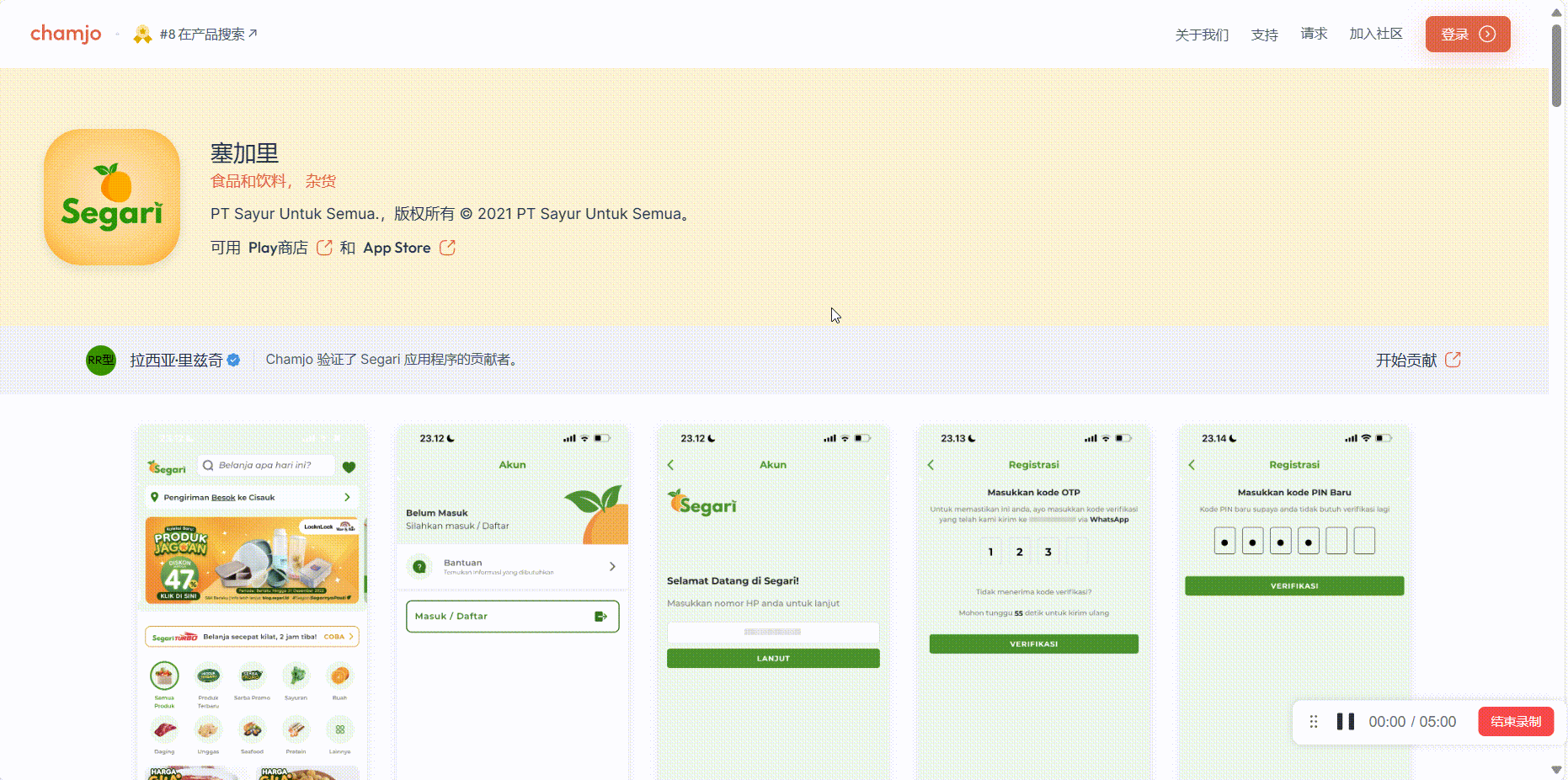Click the 登录 button
The height and width of the screenshot is (780, 1568).
(1468, 34)
